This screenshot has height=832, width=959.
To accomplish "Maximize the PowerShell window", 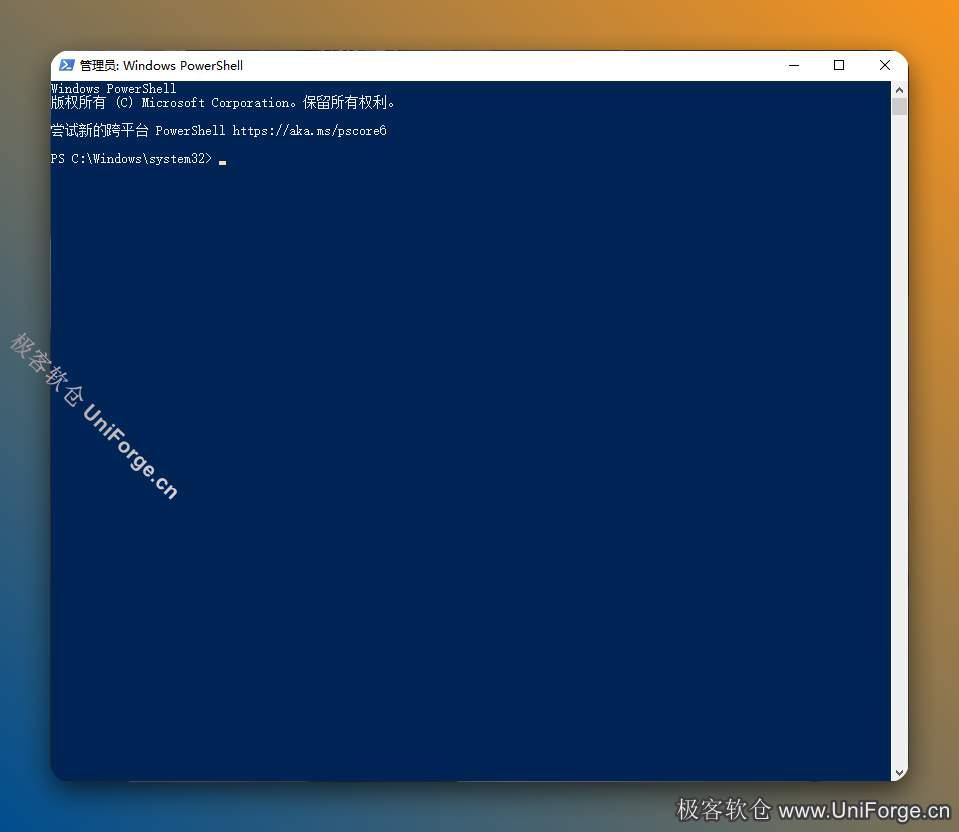I will tap(839, 65).
